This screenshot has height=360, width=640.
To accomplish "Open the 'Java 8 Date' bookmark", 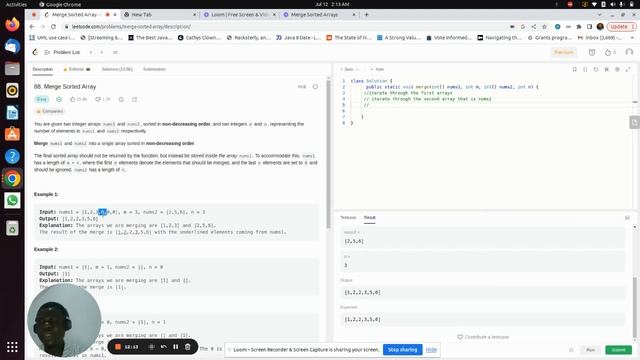I will pos(298,38).
